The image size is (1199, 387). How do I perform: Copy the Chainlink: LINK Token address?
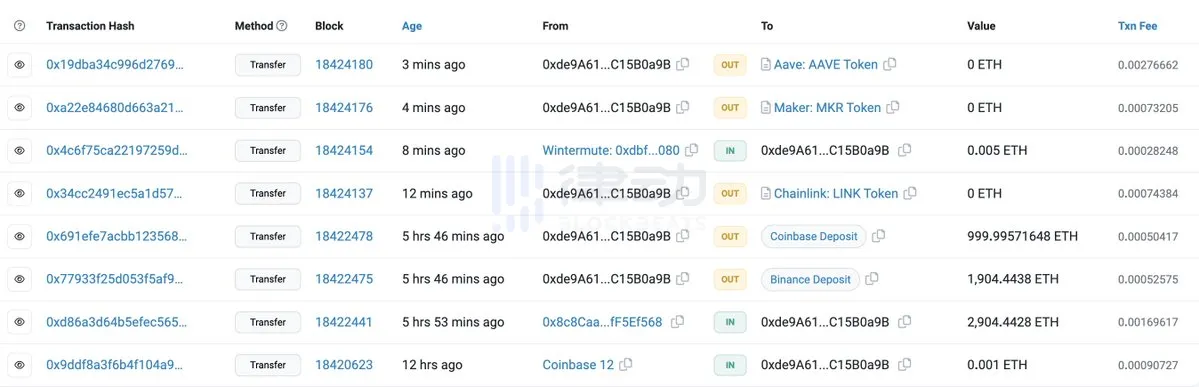tap(910, 193)
